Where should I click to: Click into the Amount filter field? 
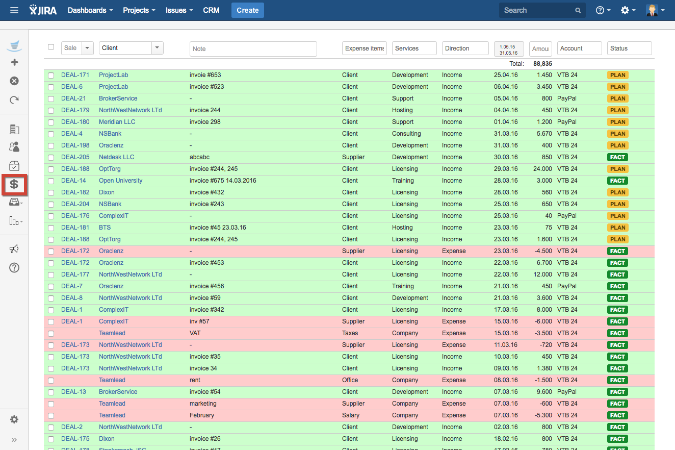pyautogui.click(x=540, y=48)
